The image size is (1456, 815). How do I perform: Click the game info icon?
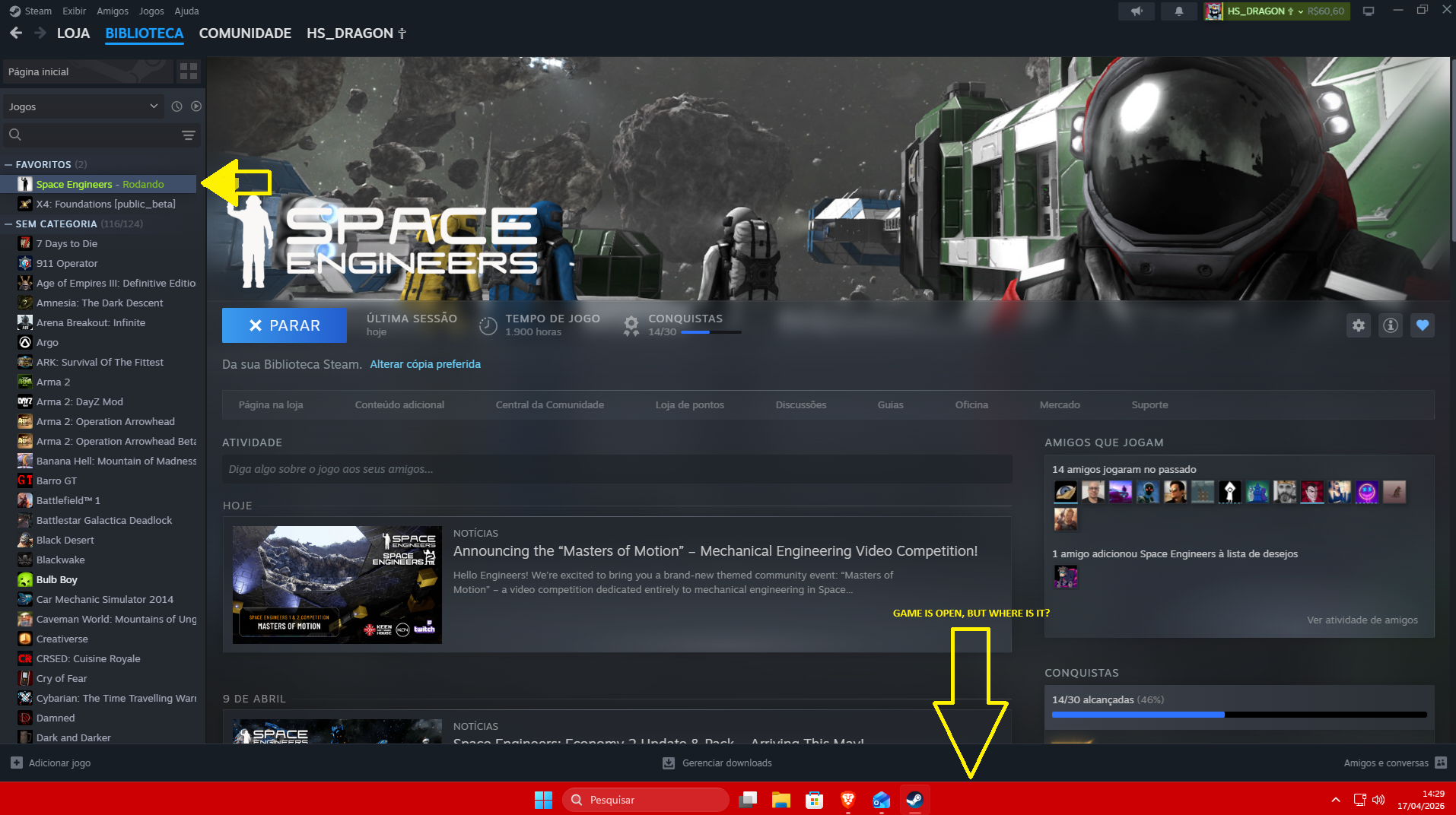click(1390, 325)
